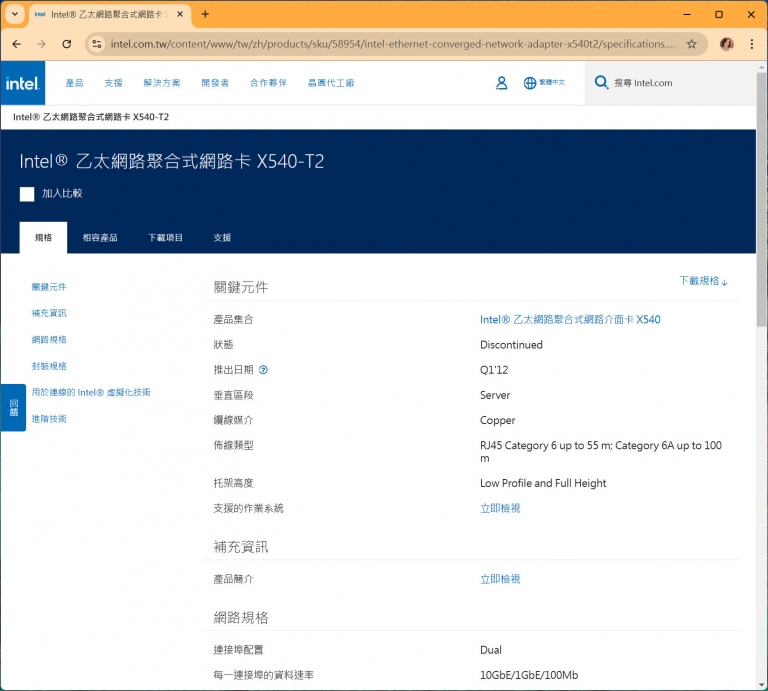Switch to the 相容產品 tab
768x691 pixels.
click(x=100, y=238)
